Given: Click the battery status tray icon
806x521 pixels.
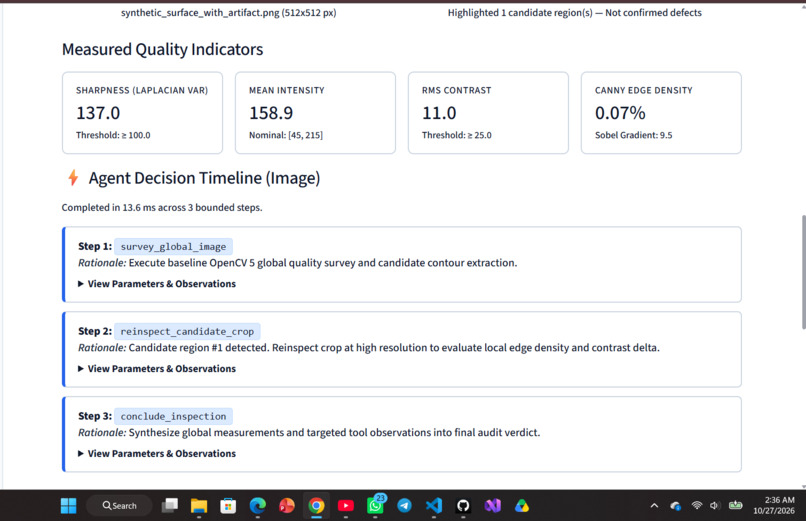Looking at the screenshot, I should tap(736, 505).
